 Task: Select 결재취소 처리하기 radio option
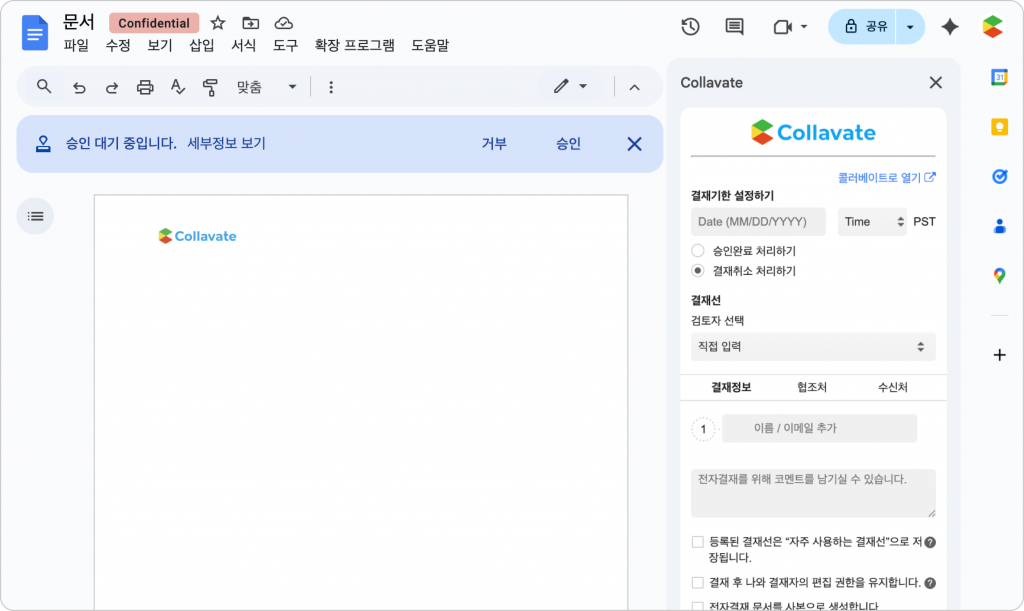point(698,271)
